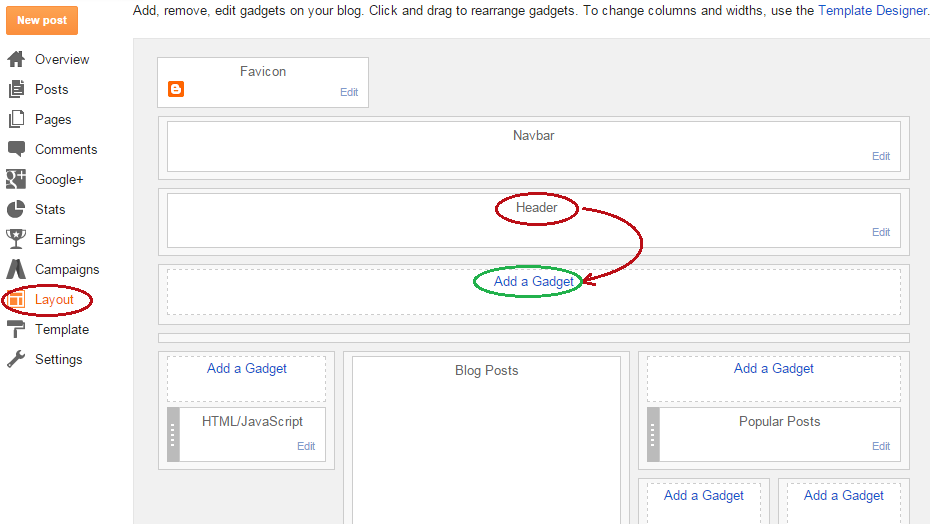Open the Template Designer link
Screen dimensions: 930x527
[873, 11]
